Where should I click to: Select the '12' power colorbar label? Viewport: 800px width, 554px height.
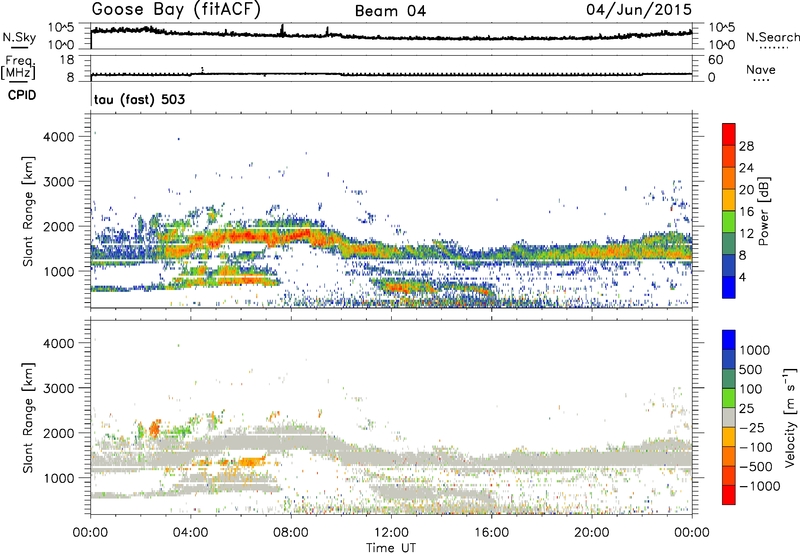pyautogui.click(x=746, y=234)
